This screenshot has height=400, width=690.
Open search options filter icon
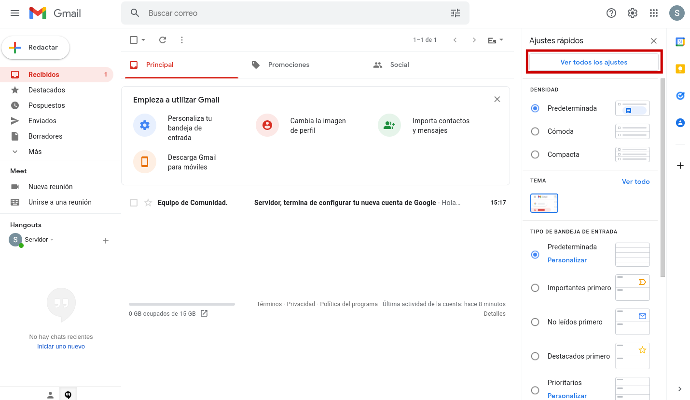[455, 13]
